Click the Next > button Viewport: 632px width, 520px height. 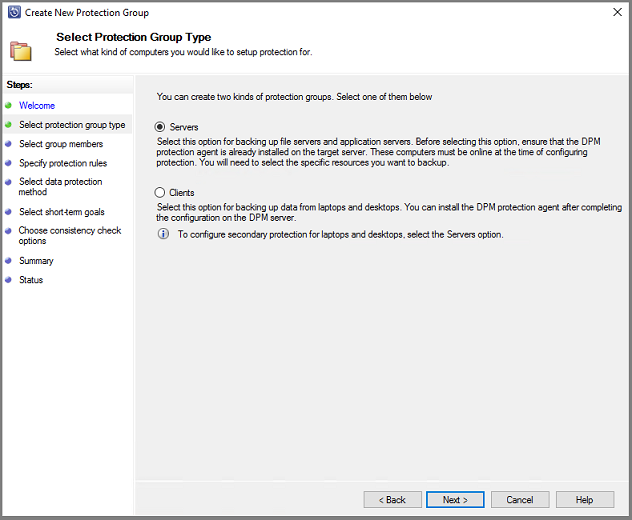[x=455, y=499]
